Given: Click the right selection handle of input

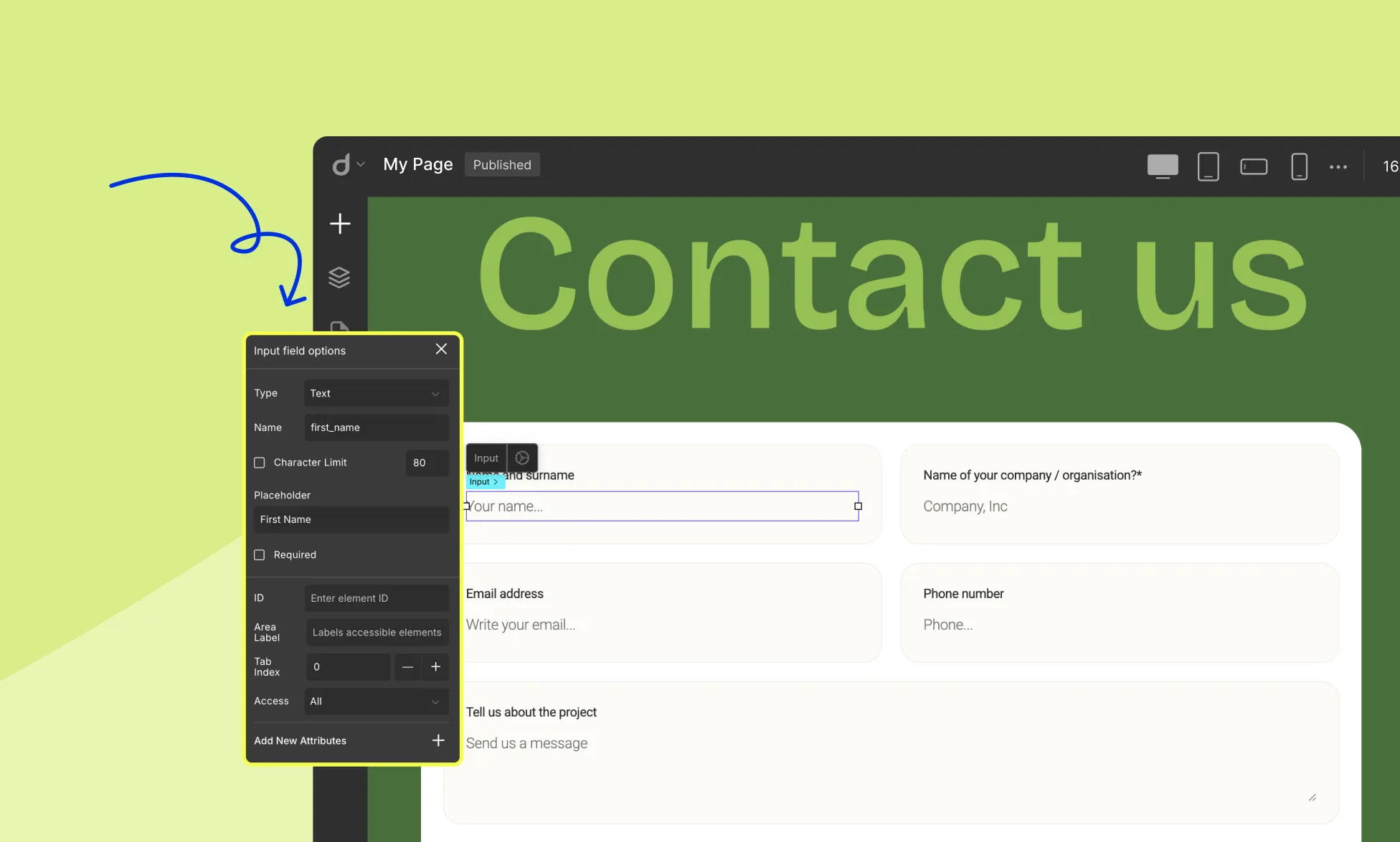Looking at the screenshot, I should coord(858,506).
